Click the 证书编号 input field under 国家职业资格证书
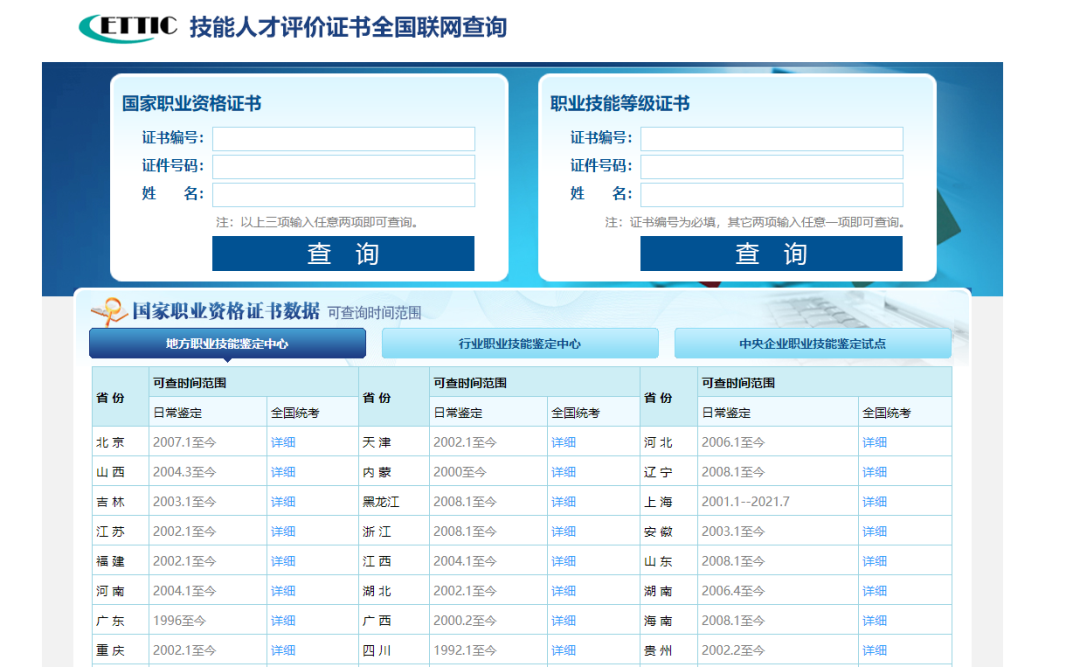Screen dimensions: 1080x667 point(343,138)
